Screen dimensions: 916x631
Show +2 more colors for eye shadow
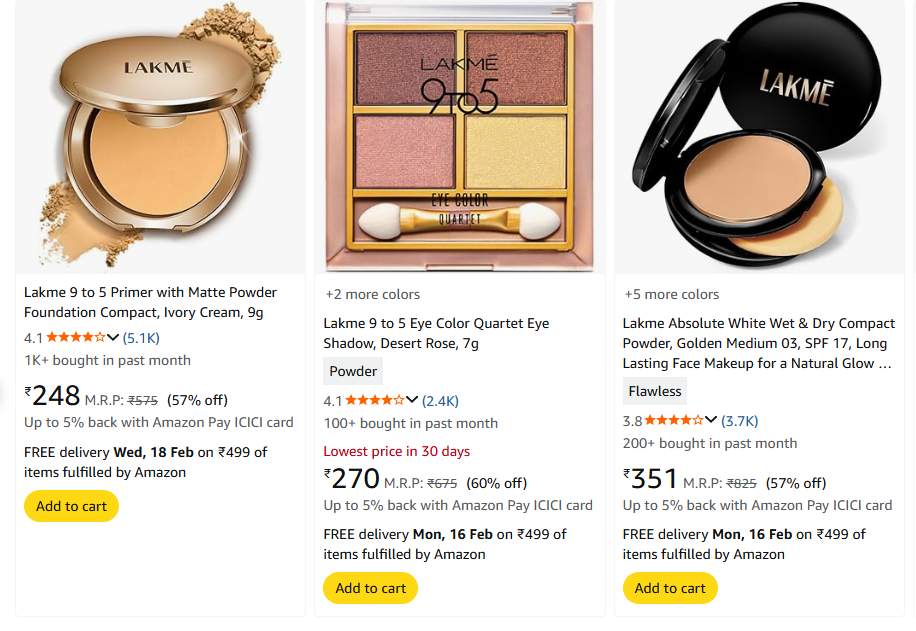pyautogui.click(x=373, y=294)
